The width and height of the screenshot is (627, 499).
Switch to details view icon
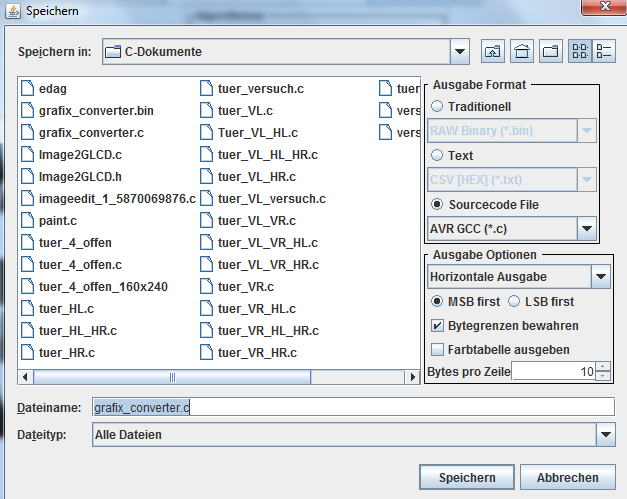(x=604, y=52)
